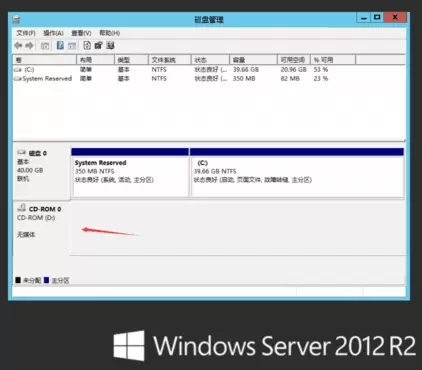Open Help via the blue question-mark toolbar icon
The width and height of the screenshot is (422, 370).
(60, 45)
